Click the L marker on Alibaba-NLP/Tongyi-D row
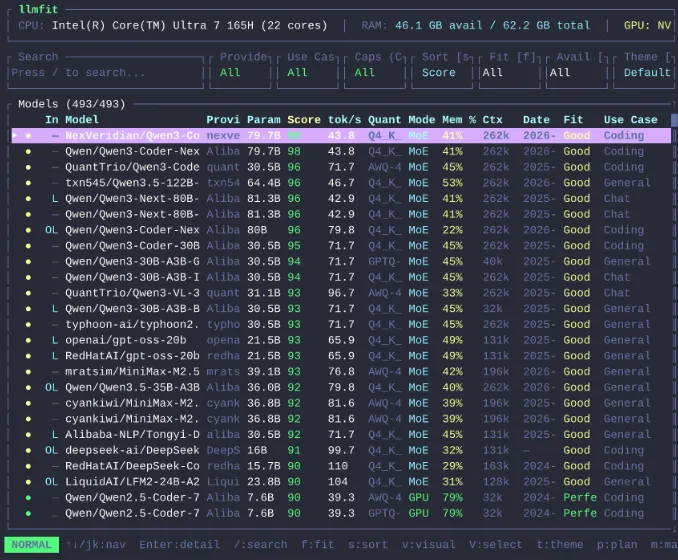Image resolution: width=678 pixels, height=560 pixels. pyautogui.click(x=55, y=435)
